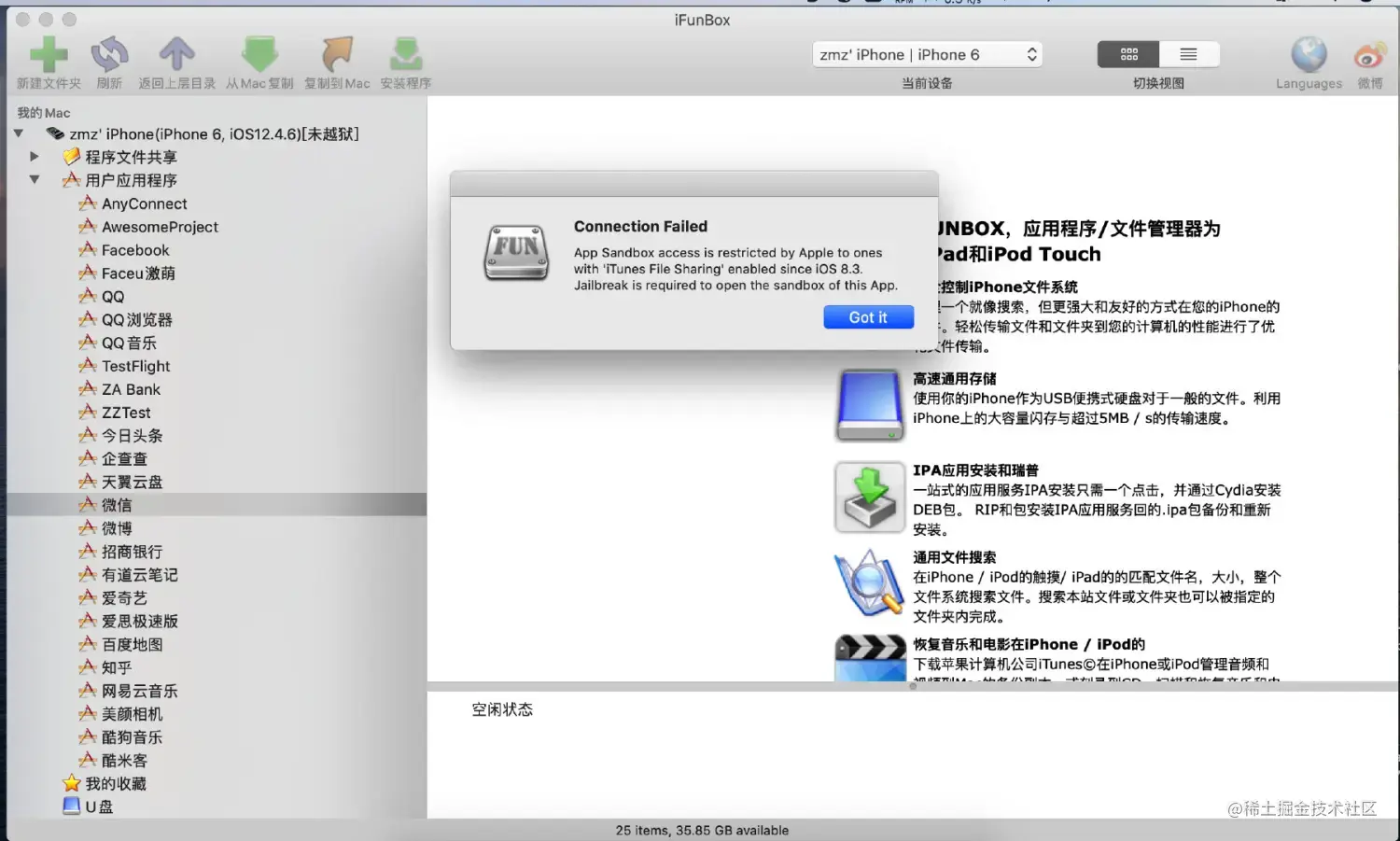Click the 我的 Mac sidebar header
1400x841 pixels.
(x=44, y=112)
